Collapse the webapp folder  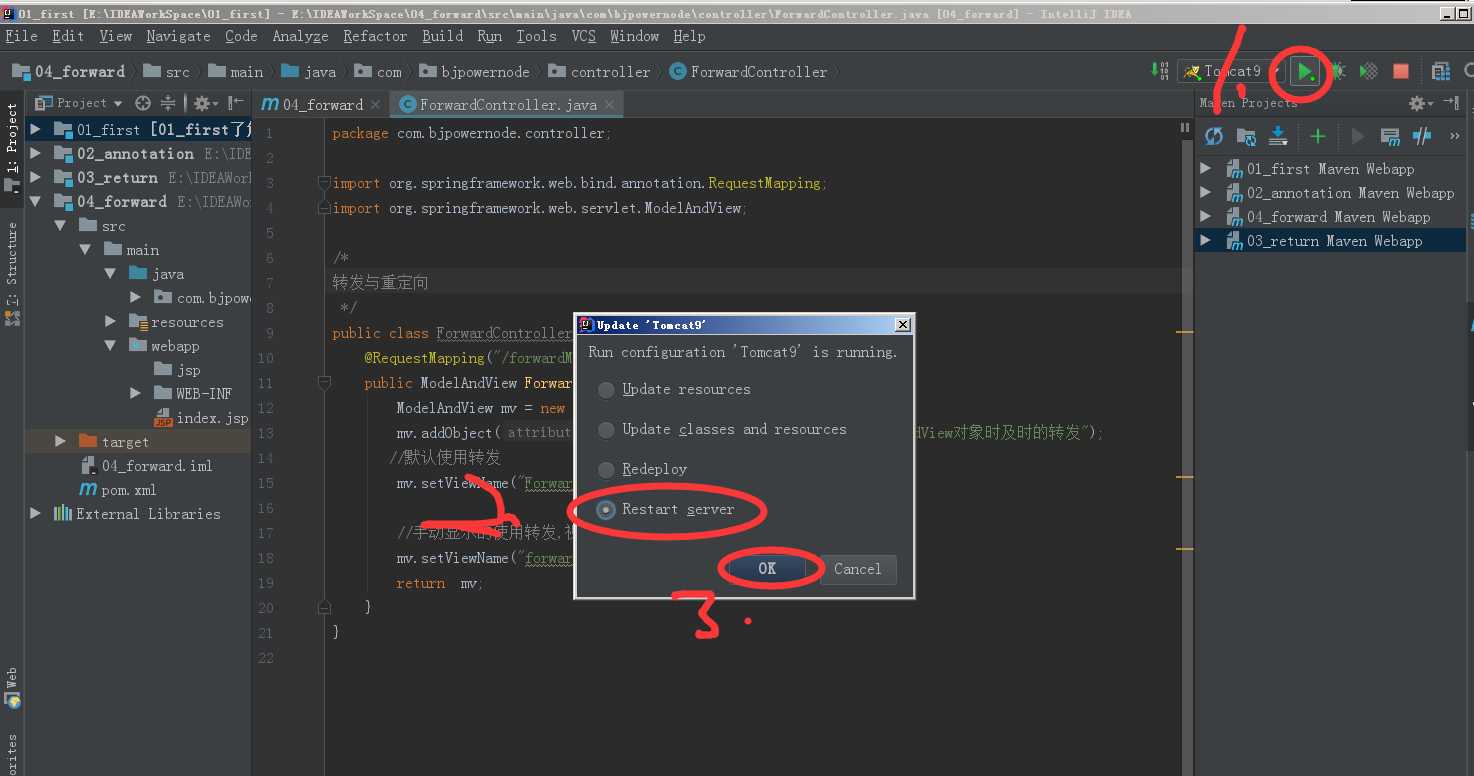[x=111, y=346]
